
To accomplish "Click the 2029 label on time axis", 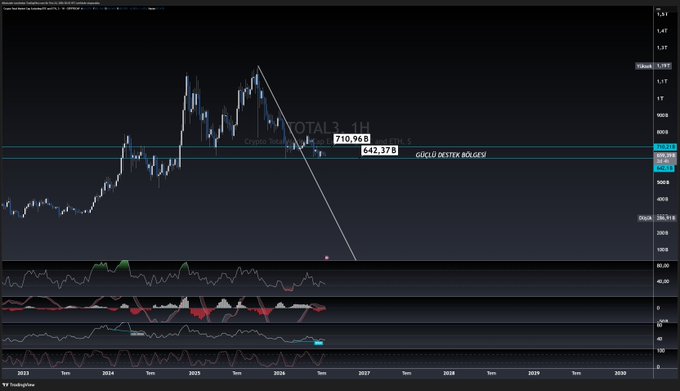I will coord(534,373).
